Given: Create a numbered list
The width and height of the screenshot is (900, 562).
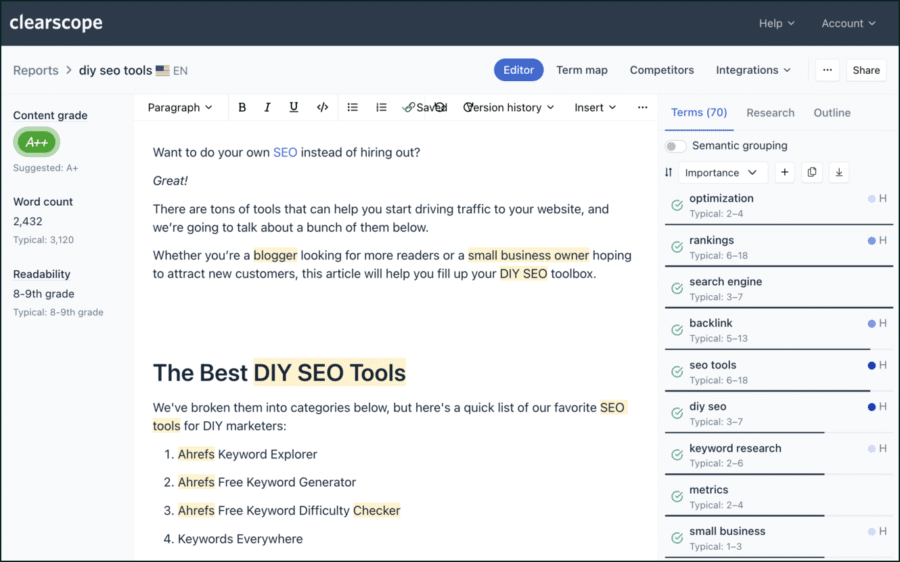Looking at the screenshot, I should click(381, 107).
